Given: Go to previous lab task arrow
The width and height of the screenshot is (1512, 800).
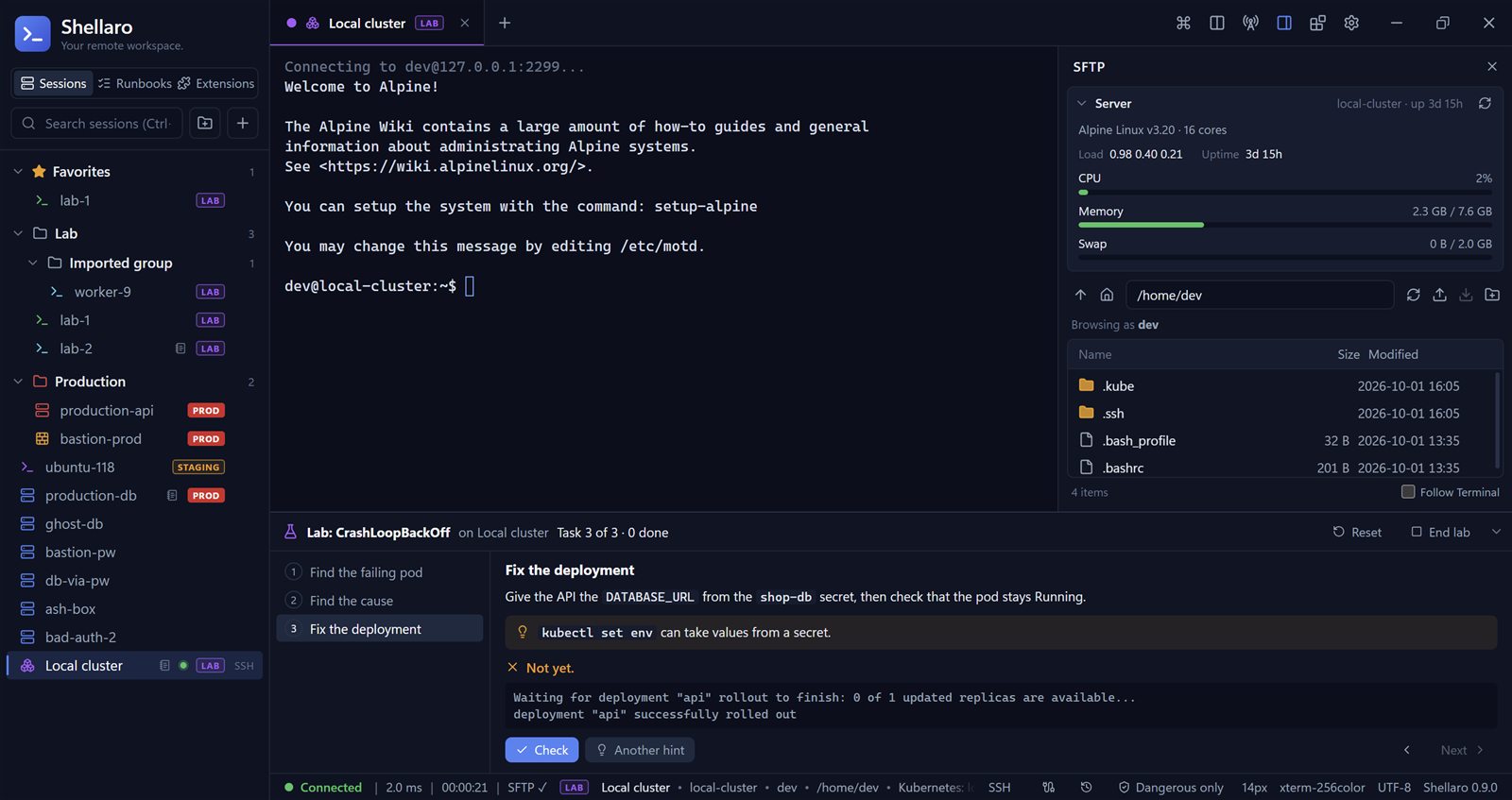Looking at the screenshot, I should (x=1406, y=750).
